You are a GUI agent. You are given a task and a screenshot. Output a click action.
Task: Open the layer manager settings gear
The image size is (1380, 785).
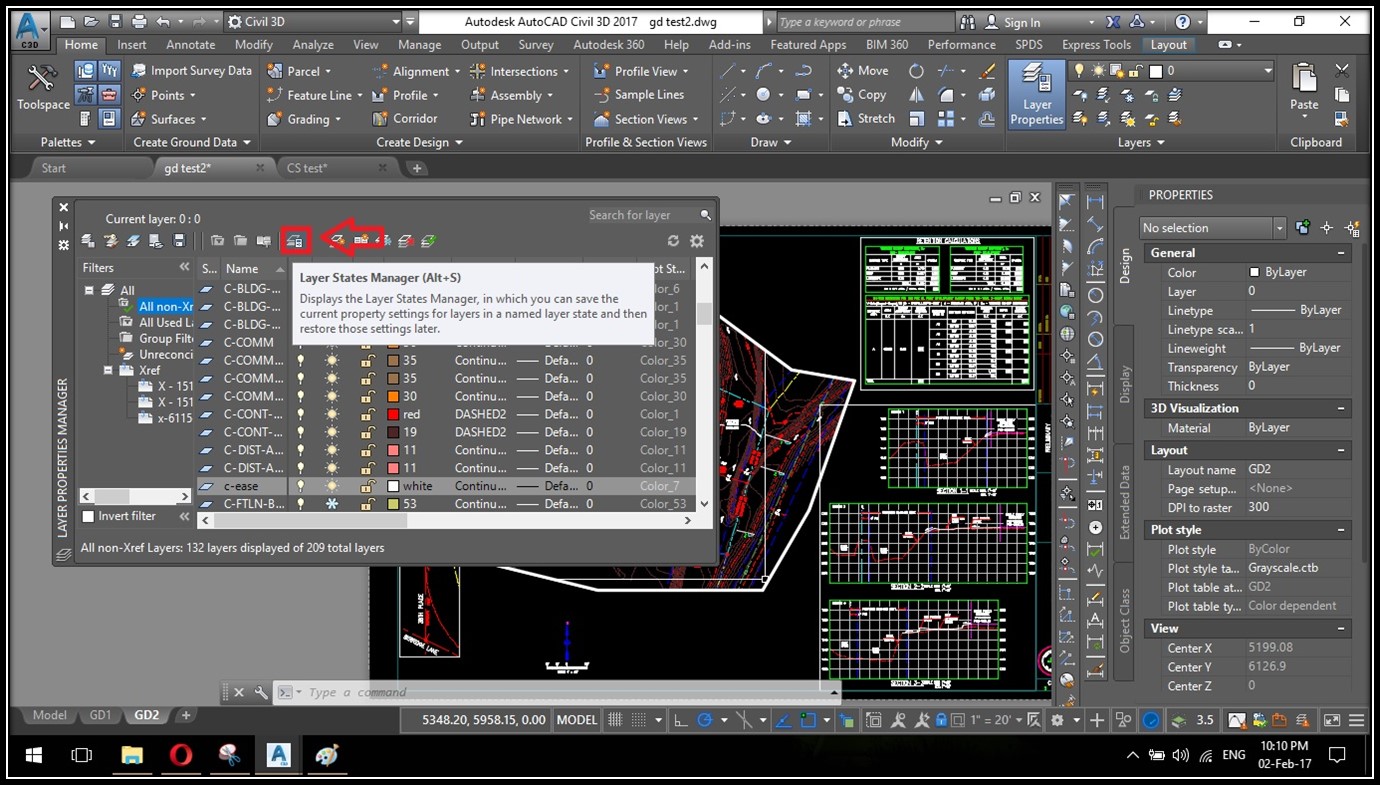coord(697,241)
